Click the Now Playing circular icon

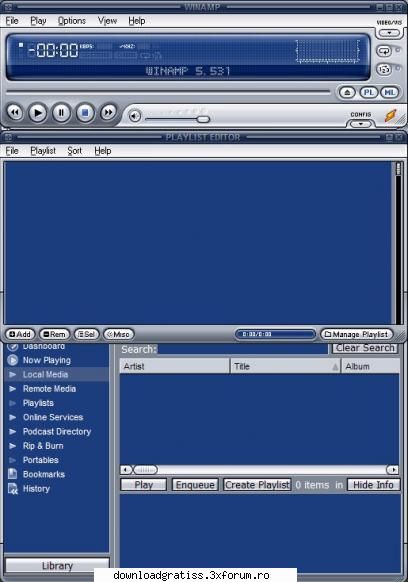13,360
